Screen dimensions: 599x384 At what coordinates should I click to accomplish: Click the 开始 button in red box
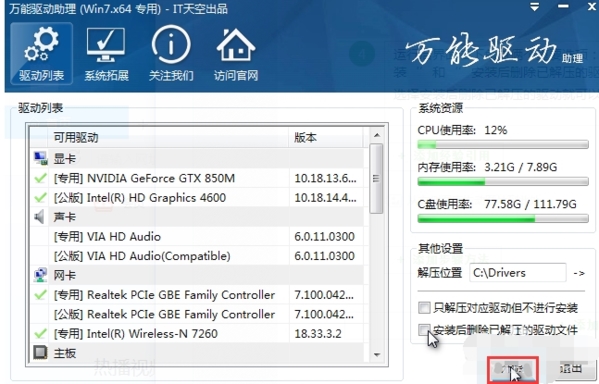513,369
